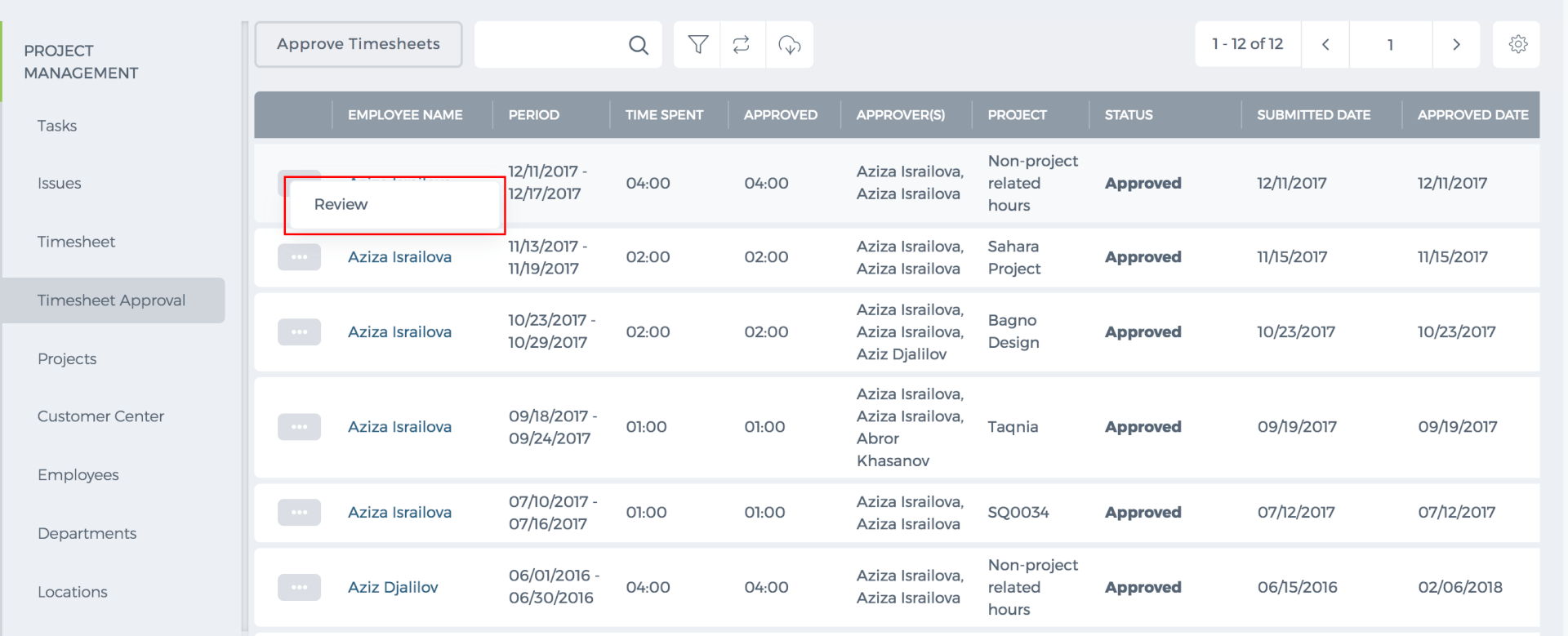
Task: Click the Bagno Design project cell
Action: pyautogui.click(x=1013, y=331)
